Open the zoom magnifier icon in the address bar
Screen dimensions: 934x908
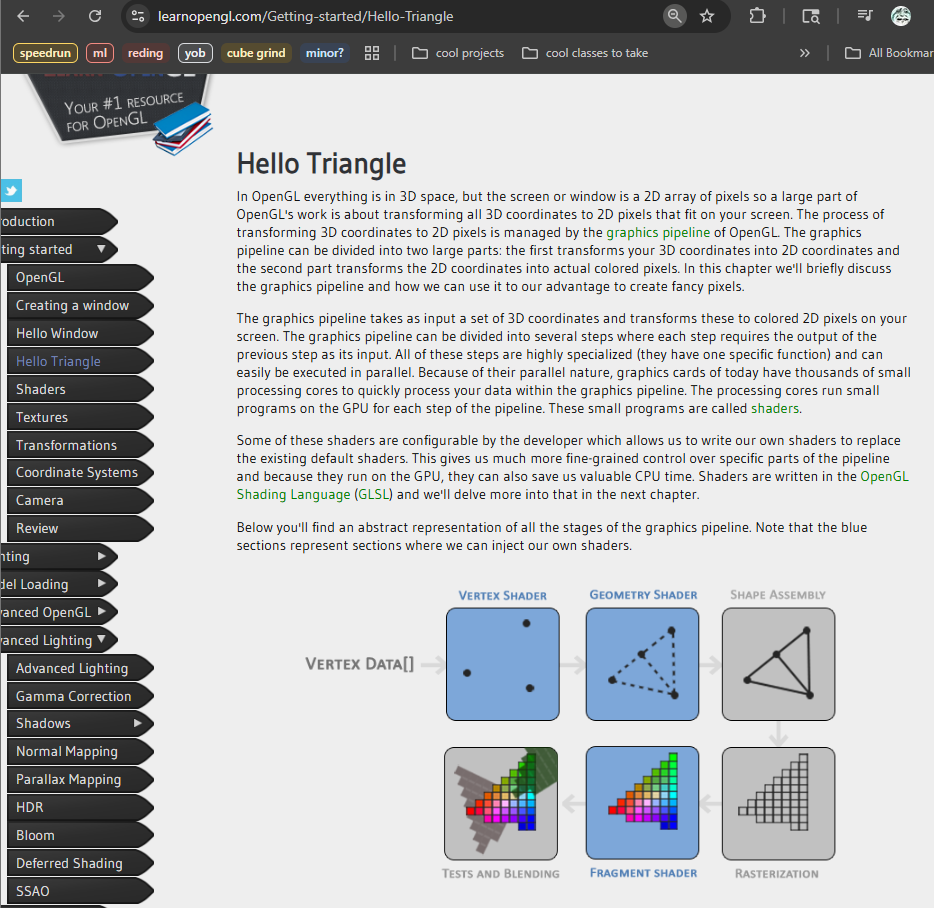(675, 16)
